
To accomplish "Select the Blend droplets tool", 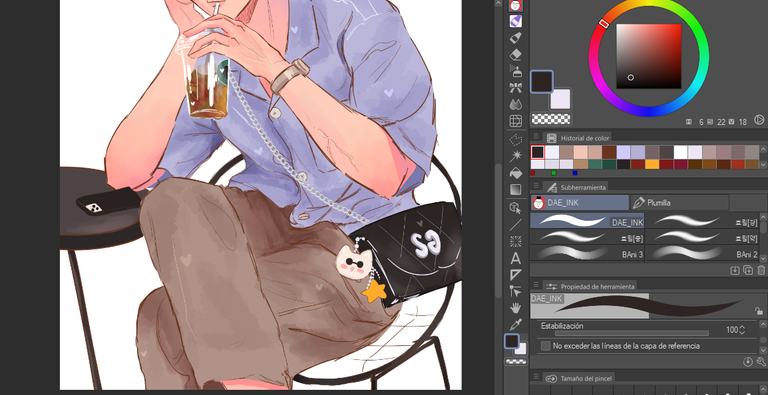I will 515,104.
